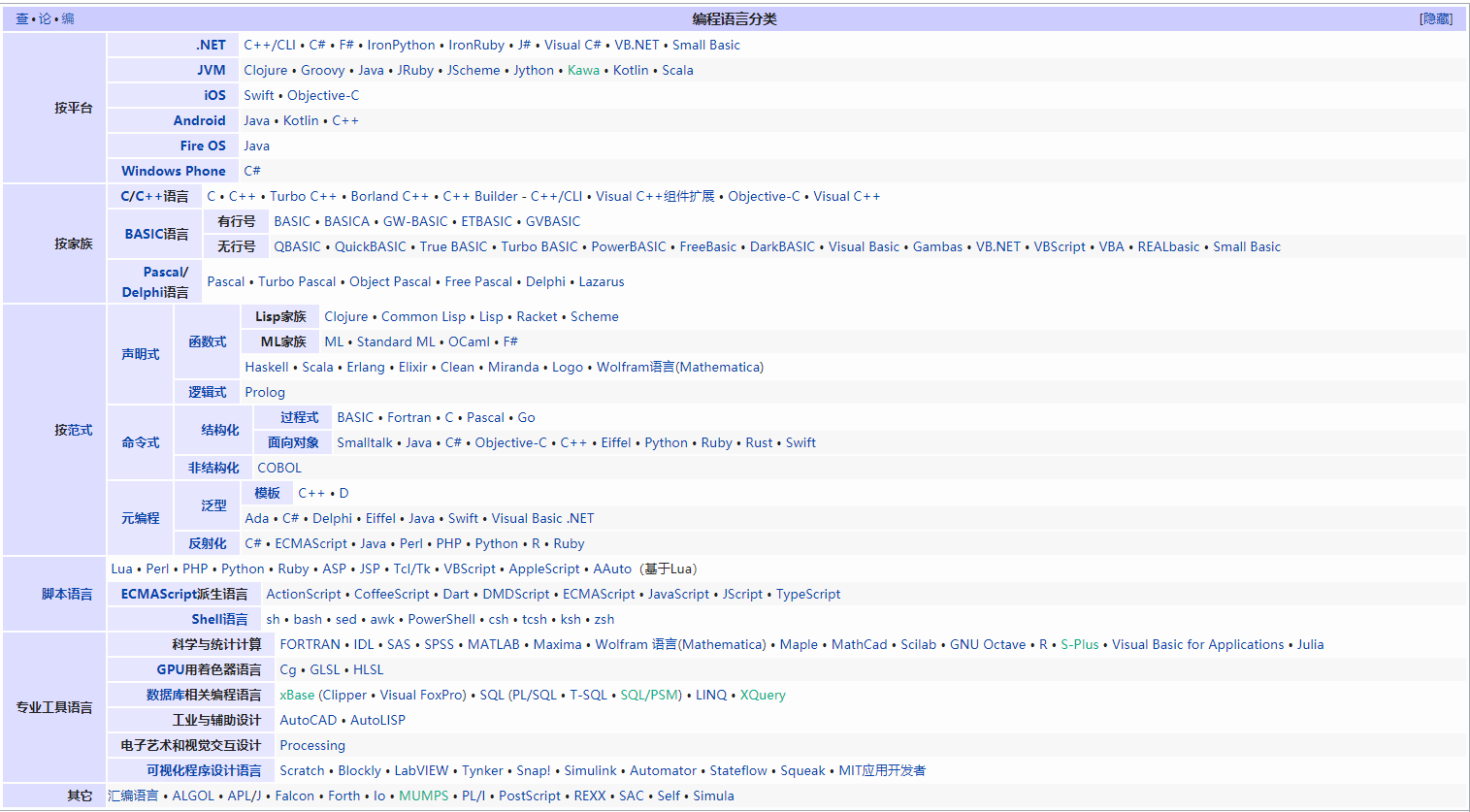Open the Processing link
The height and width of the screenshot is (812, 1470).
pyautogui.click(x=312, y=745)
